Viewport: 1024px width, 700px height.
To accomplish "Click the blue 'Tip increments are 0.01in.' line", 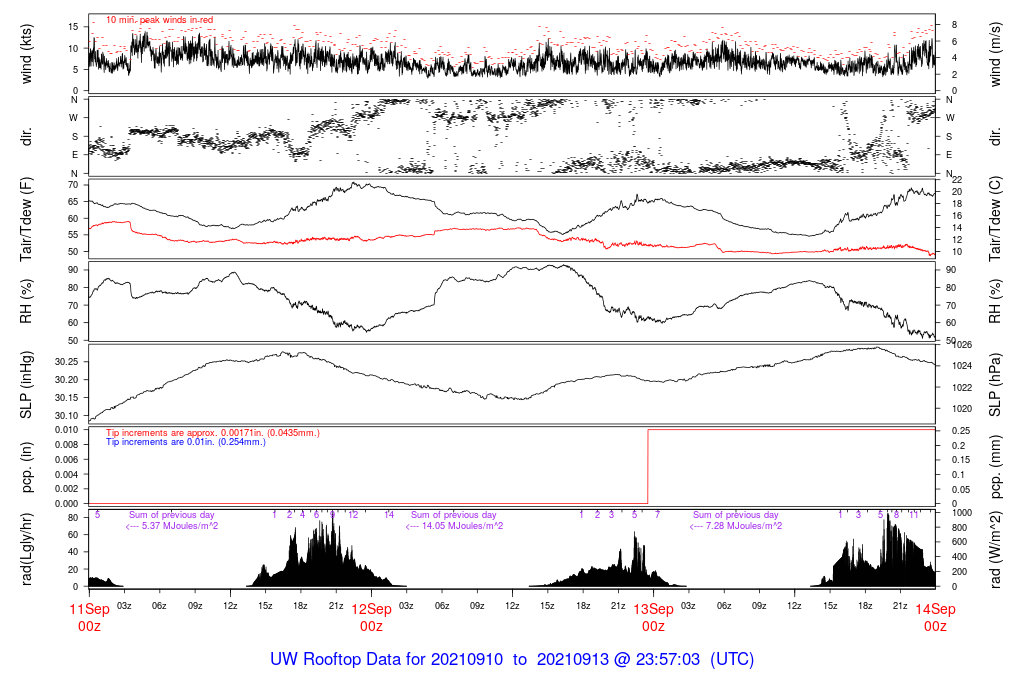I will point(186,442).
